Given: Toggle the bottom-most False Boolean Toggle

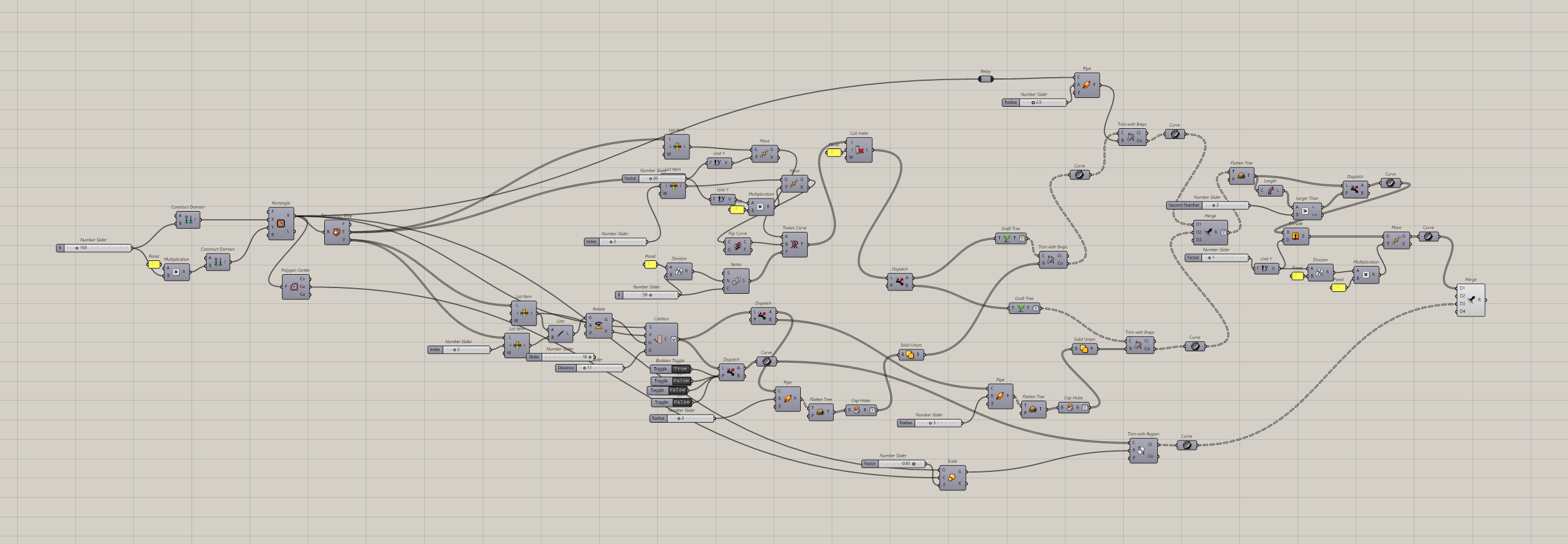Looking at the screenshot, I should pyautogui.click(x=681, y=402).
